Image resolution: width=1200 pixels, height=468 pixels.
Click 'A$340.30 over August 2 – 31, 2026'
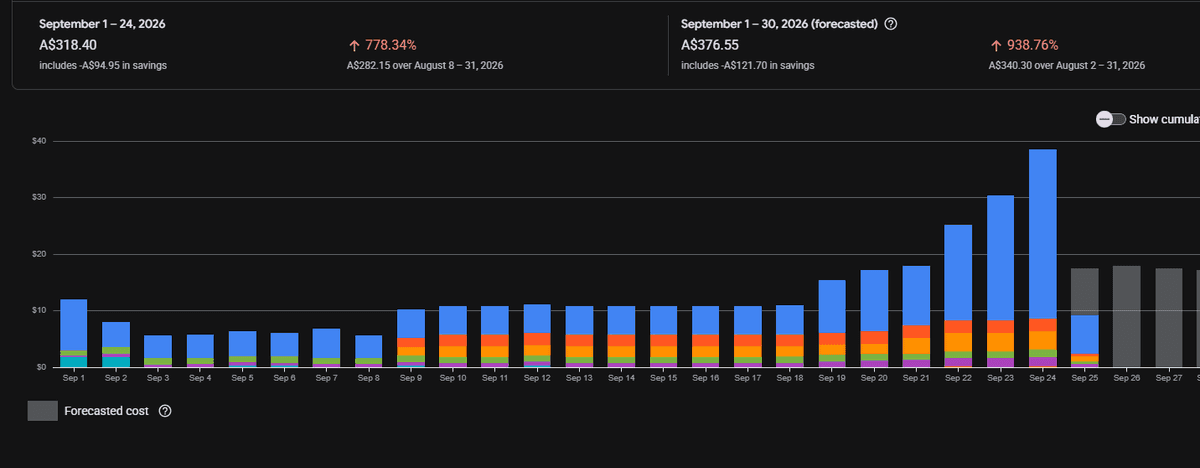(x=1067, y=66)
